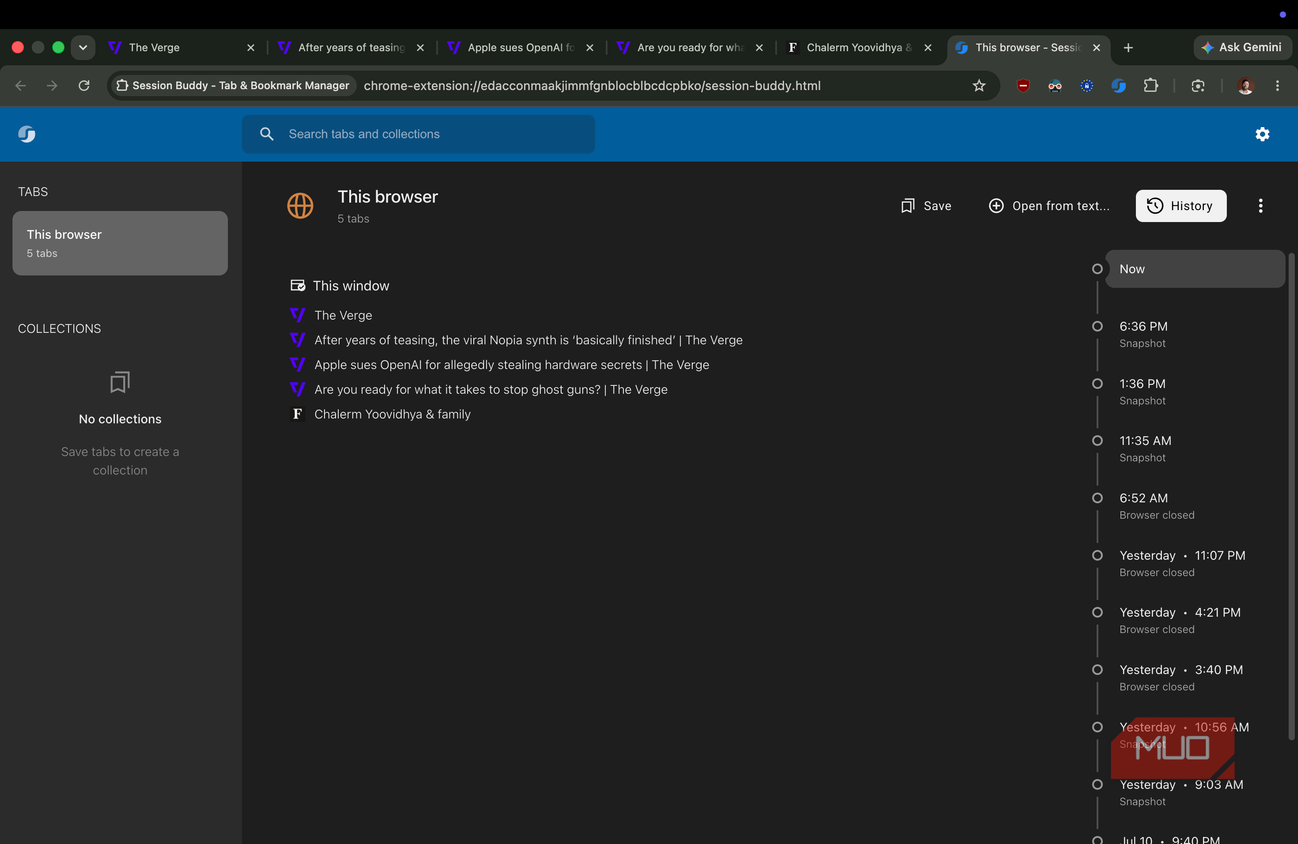This screenshot has width=1298, height=844.
Task: Click the Session Buddy logo icon
Action: (27, 134)
